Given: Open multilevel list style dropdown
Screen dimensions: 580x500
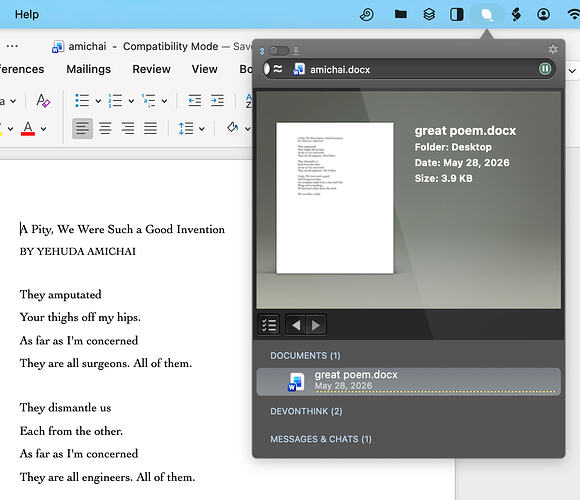Looking at the screenshot, I should tap(164, 101).
